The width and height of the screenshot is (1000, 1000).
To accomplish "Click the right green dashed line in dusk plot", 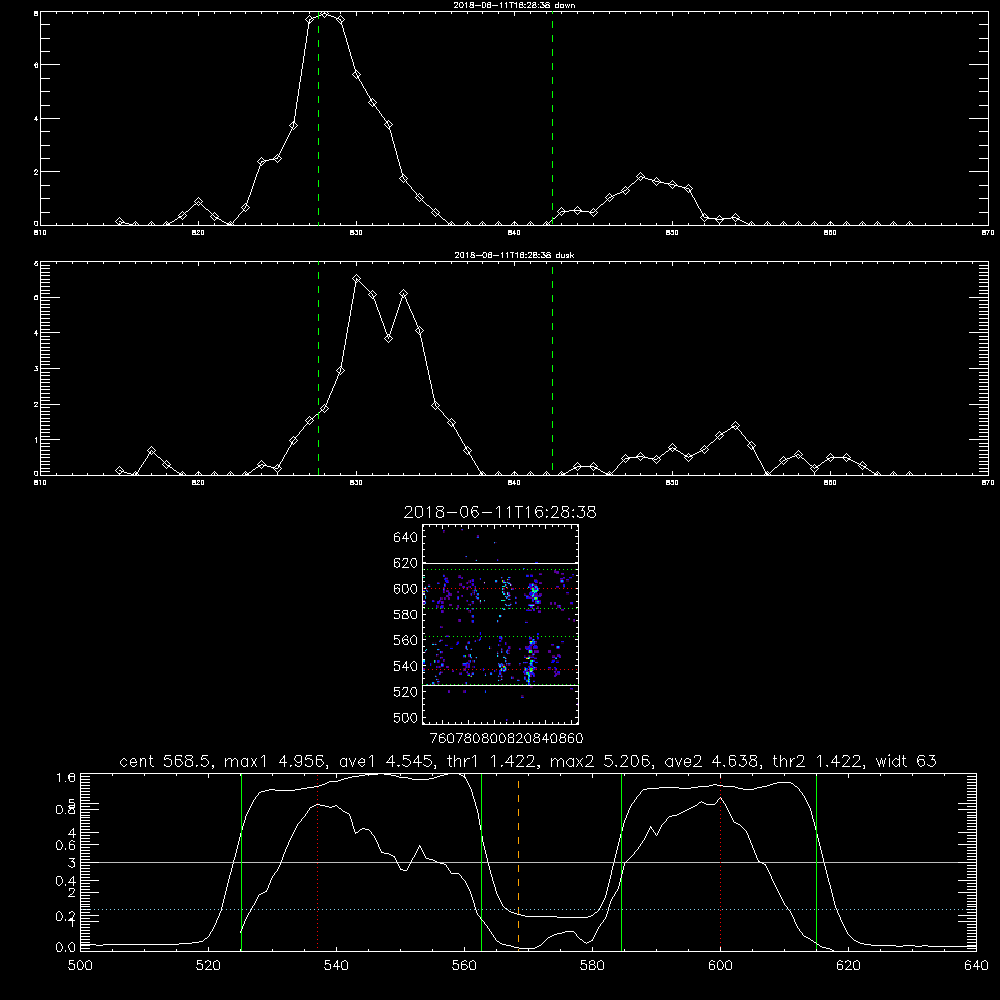I will (x=552, y=369).
